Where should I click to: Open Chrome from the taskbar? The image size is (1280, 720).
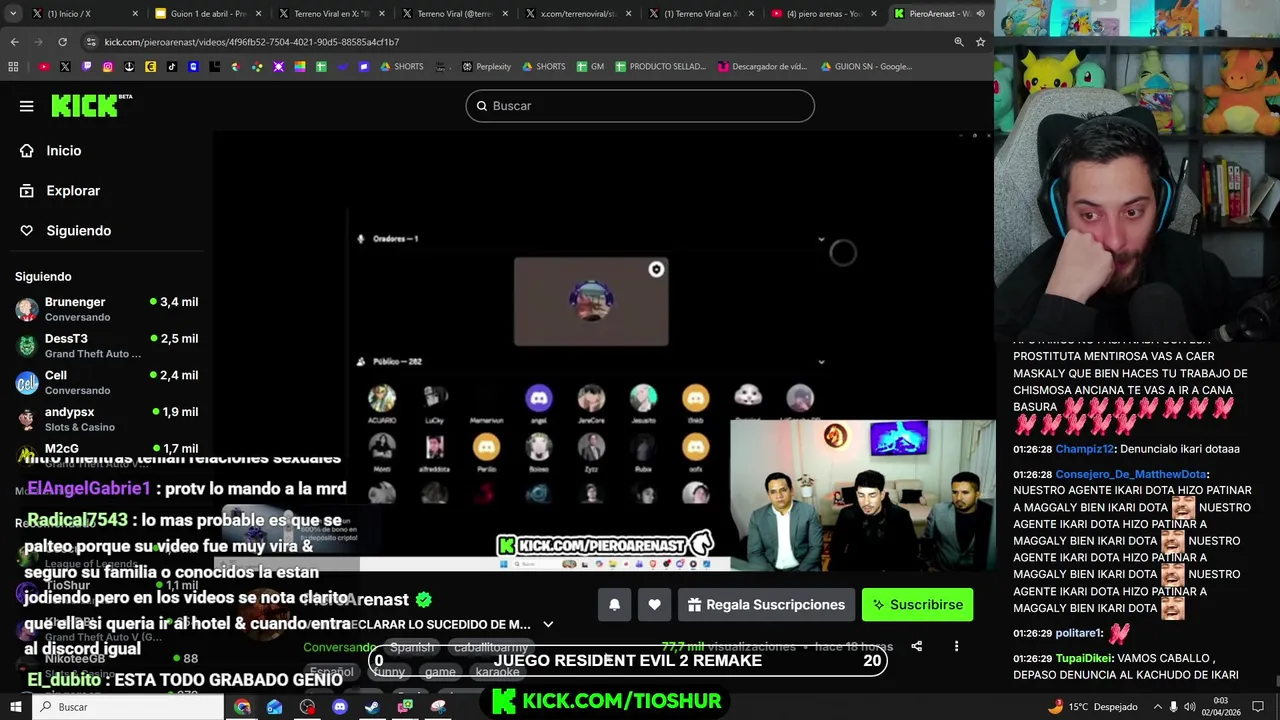(x=242, y=707)
